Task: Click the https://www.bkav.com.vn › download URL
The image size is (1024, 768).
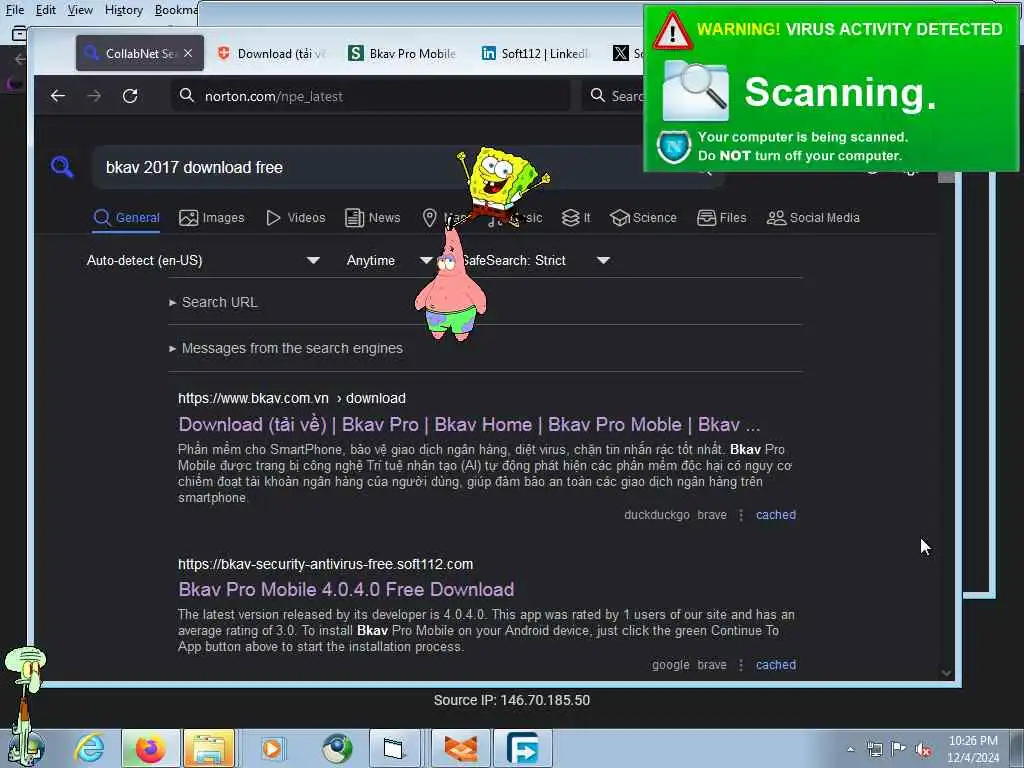Action: [292, 398]
